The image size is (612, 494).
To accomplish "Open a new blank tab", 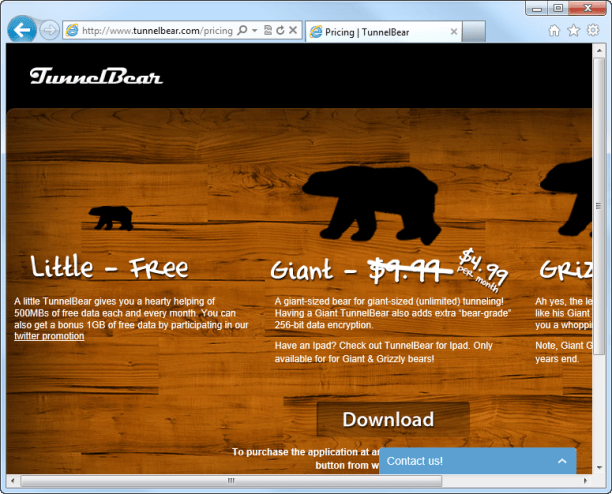I will pyautogui.click(x=474, y=32).
